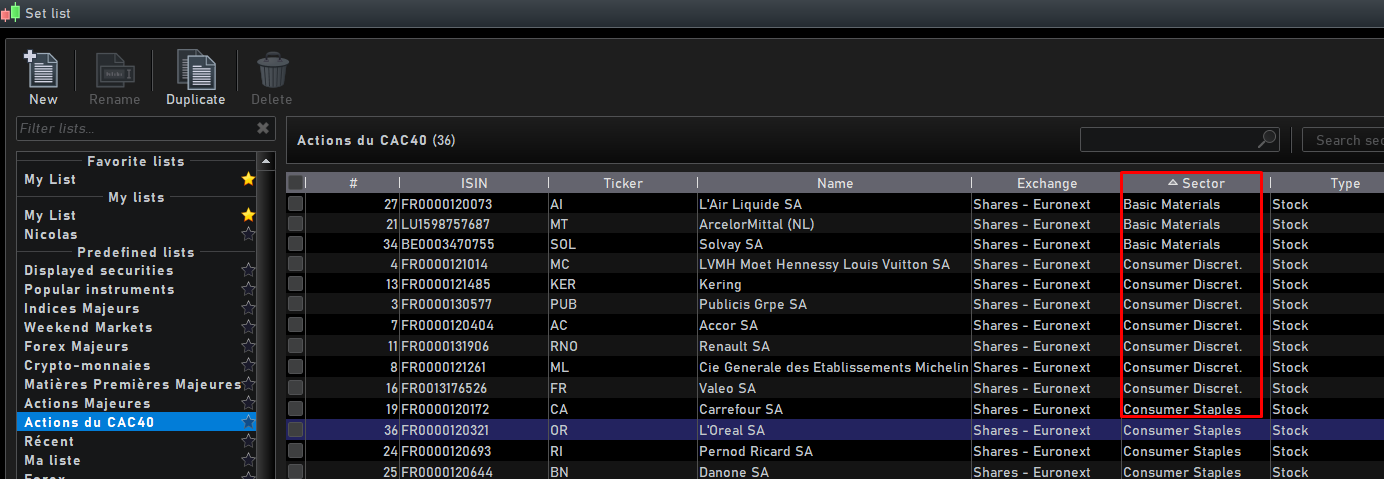Unstar My List under Favorite lists
The height and width of the screenshot is (479, 1384).
(x=248, y=179)
